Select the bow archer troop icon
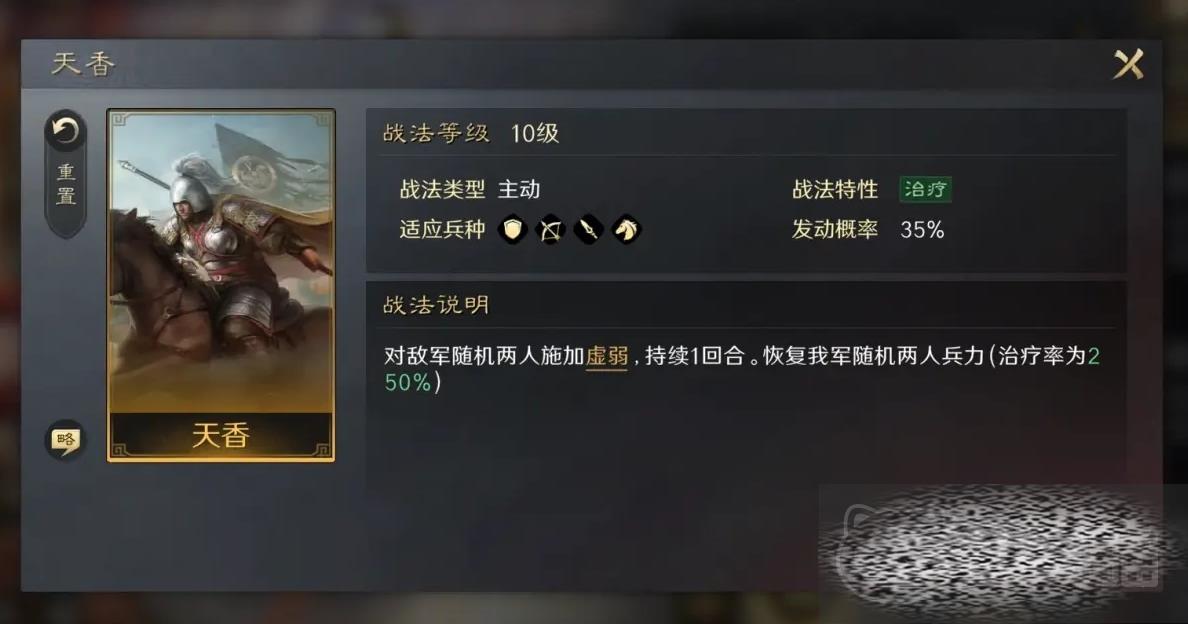The width and height of the screenshot is (1188, 624). [551, 229]
